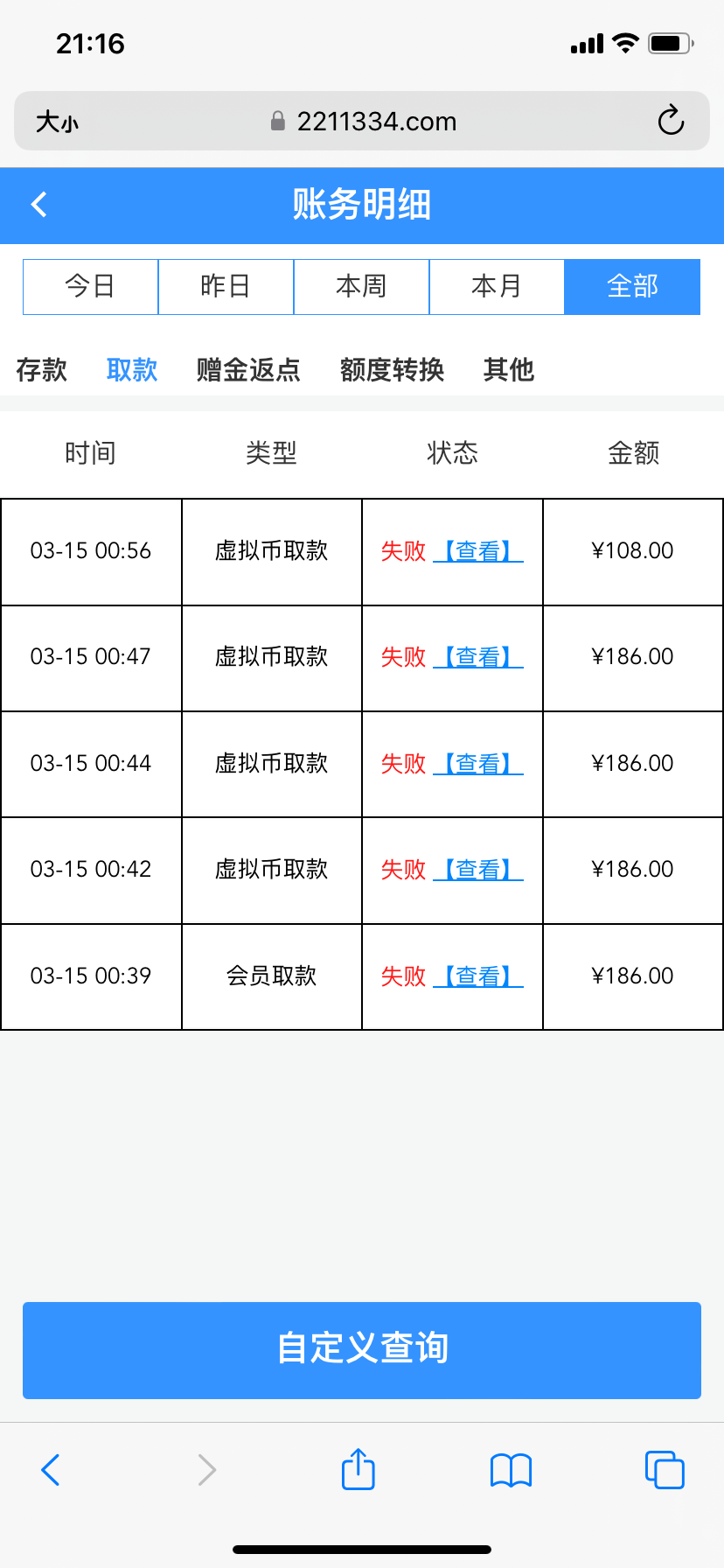
Task: Tap Safari back navigation arrow
Action: [x=51, y=1470]
